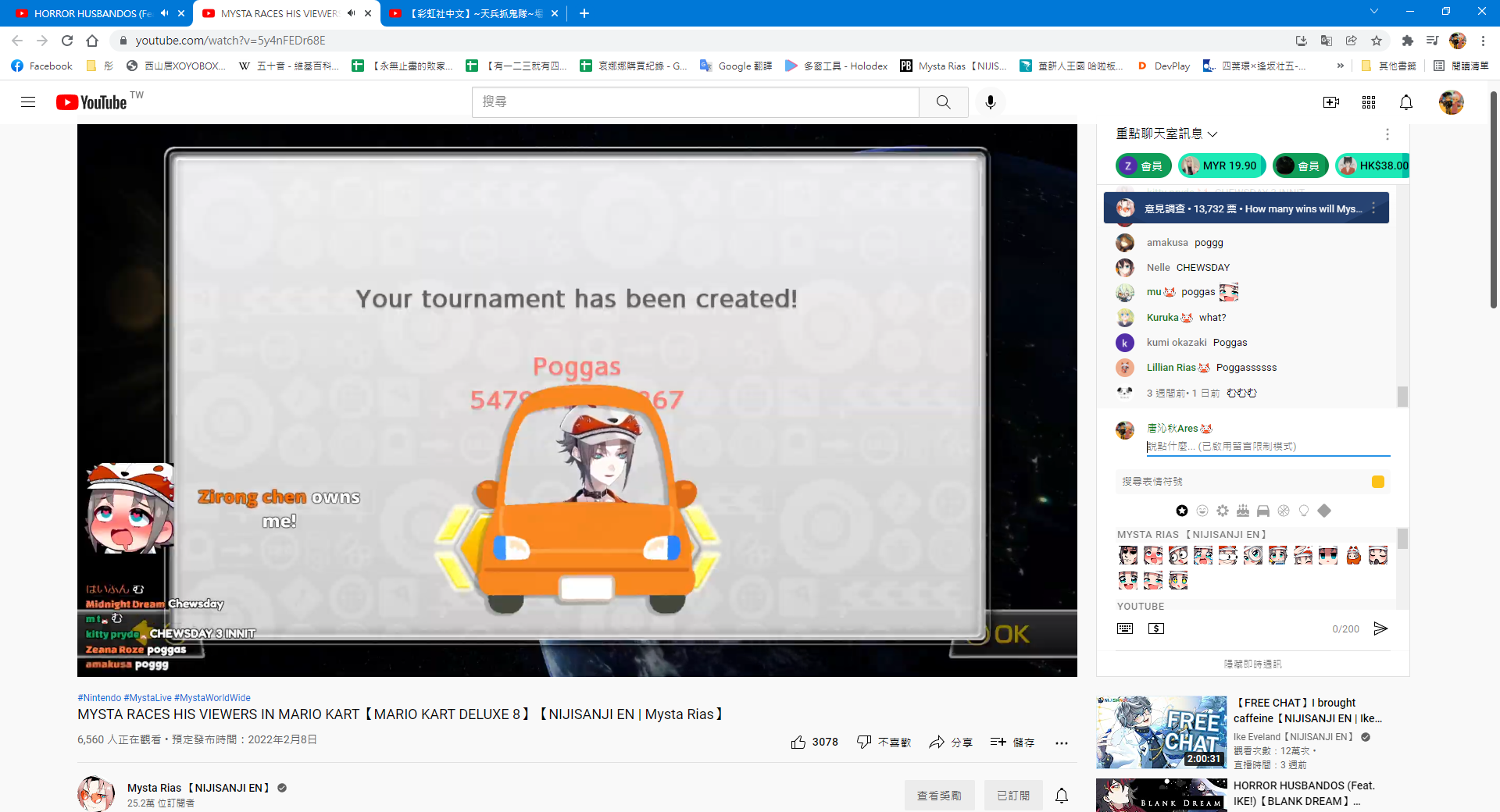The width and height of the screenshot is (1500, 812).
Task: Click the 查看獎勵 membership perks button
Action: (x=939, y=796)
